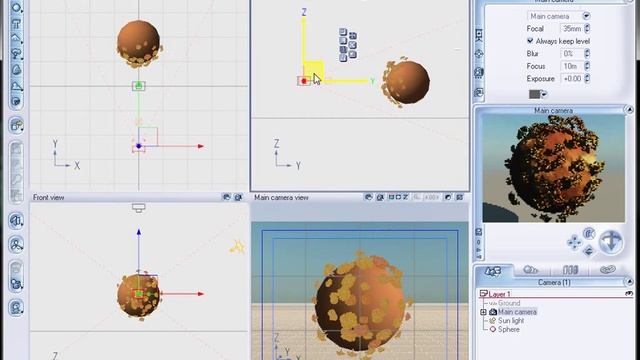Click the target crosshair side icon in camera panel
640x360 pixels.
coord(479,53)
